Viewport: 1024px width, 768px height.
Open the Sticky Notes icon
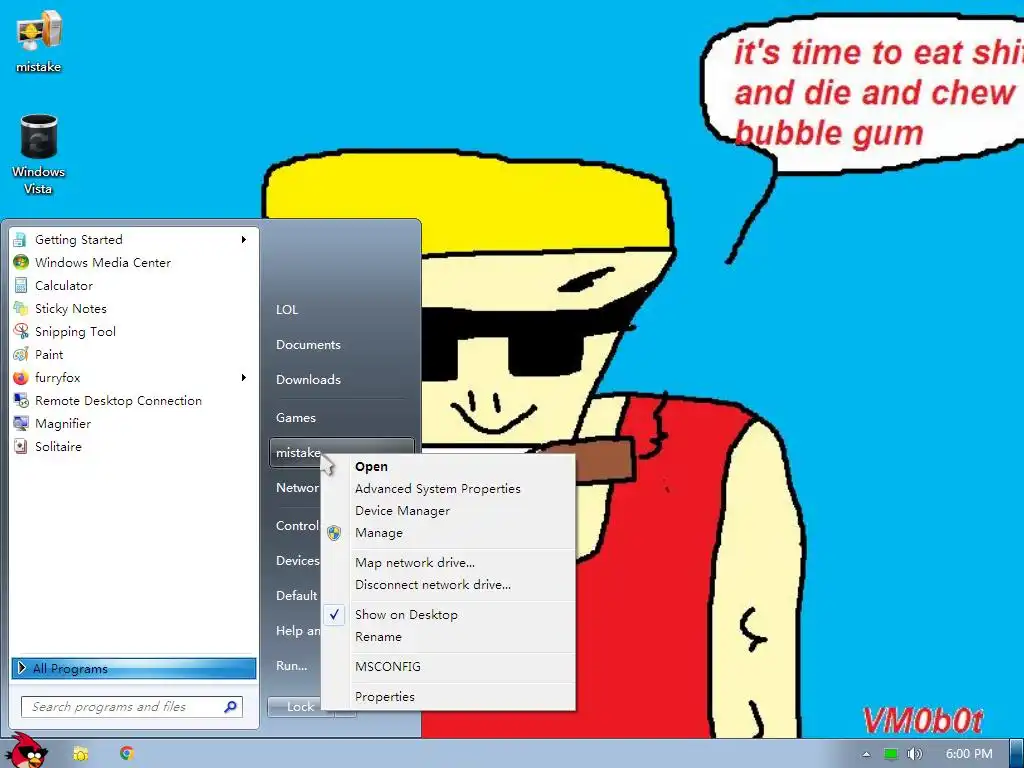pyautogui.click(x=21, y=308)
